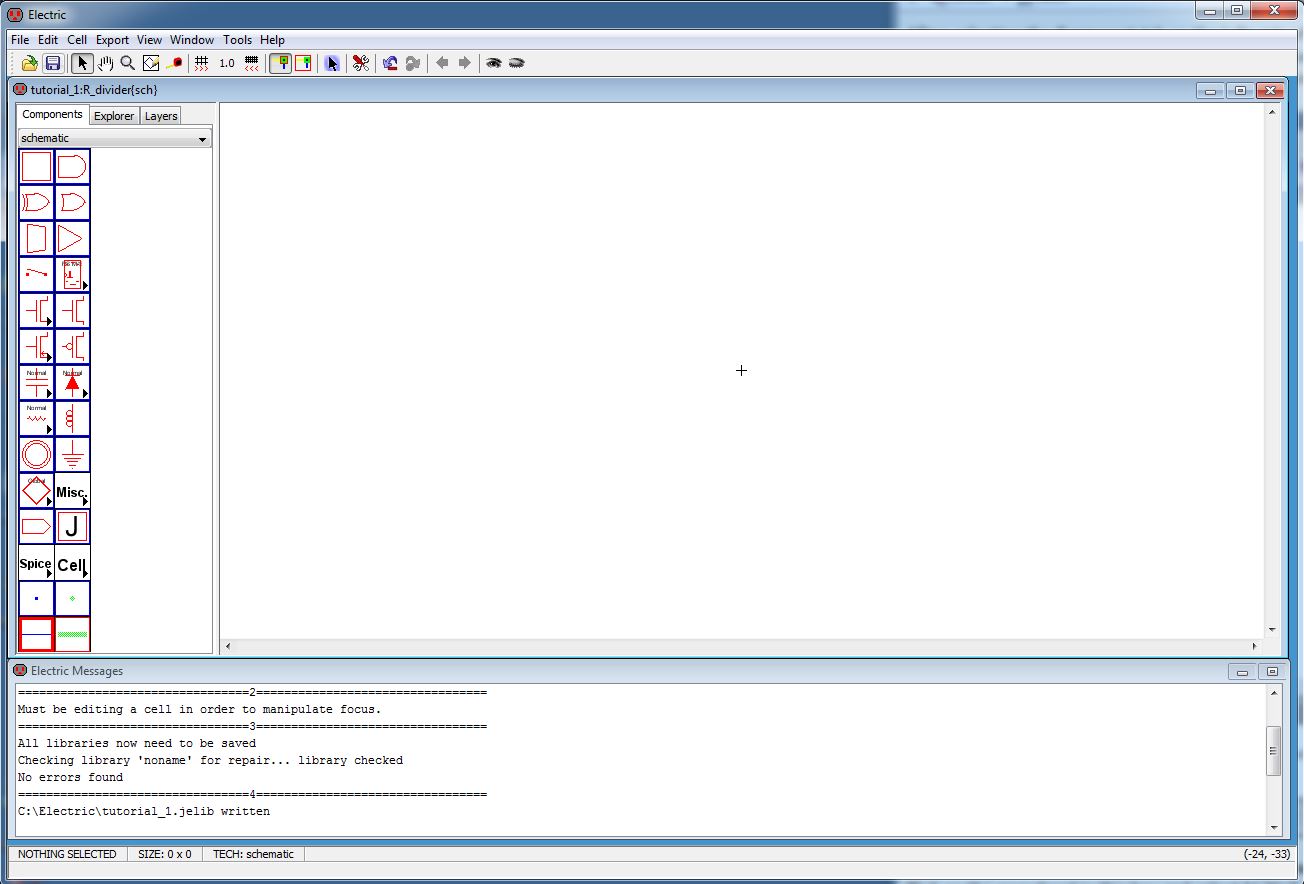The height and width of the screenshot is (884, 1304).
Task: Select the multiplexer component
Action: coord(36,238)
